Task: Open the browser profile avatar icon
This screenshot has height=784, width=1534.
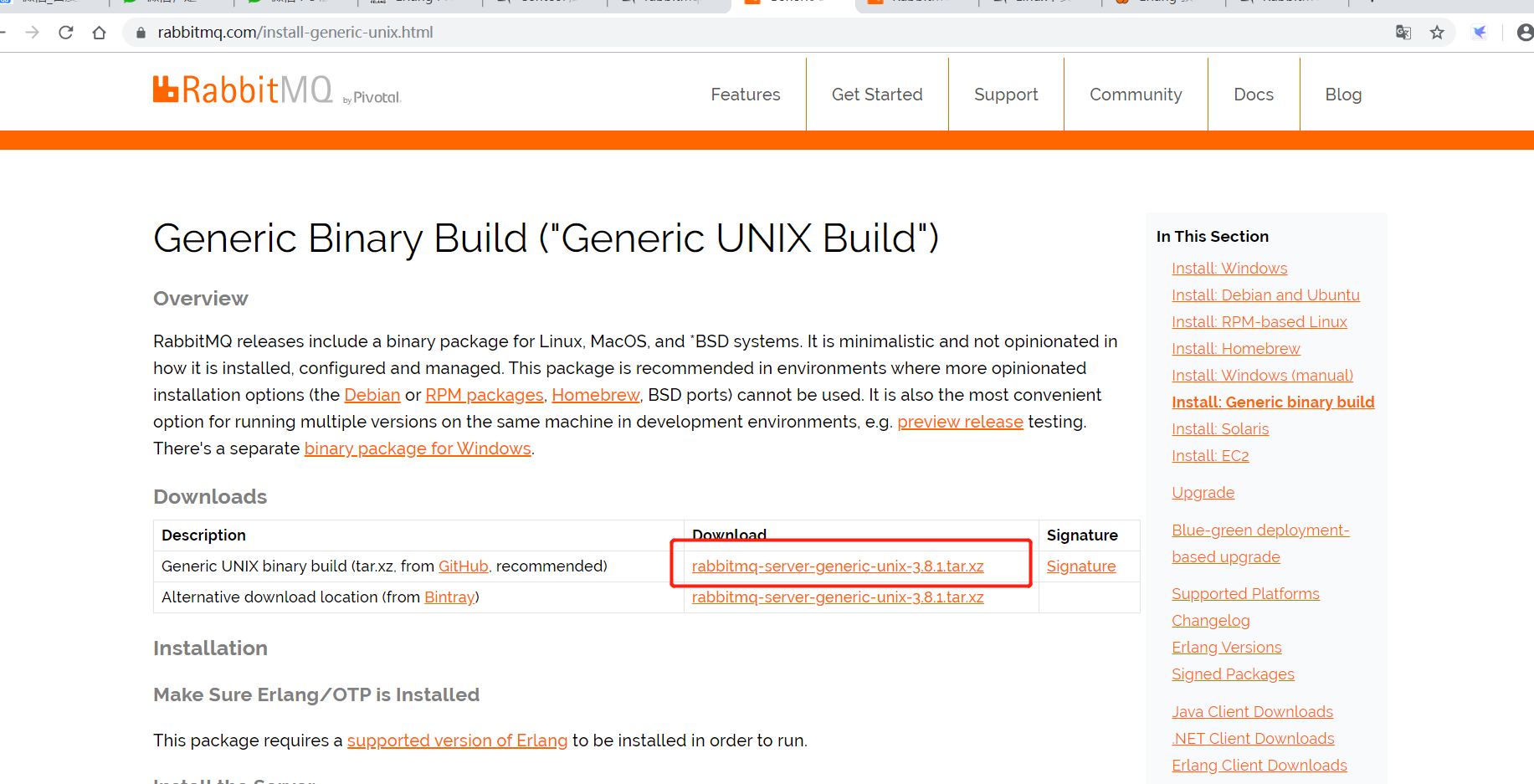Action: 1526,33
